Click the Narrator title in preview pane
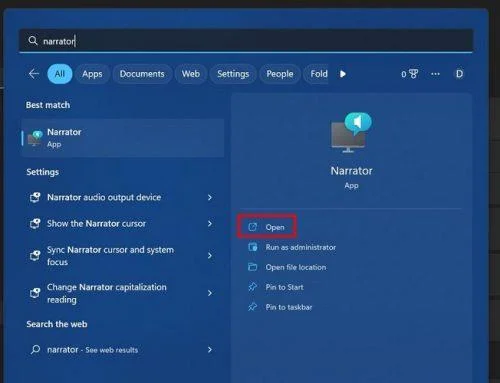The image size is (500, 383). (351, 171)
